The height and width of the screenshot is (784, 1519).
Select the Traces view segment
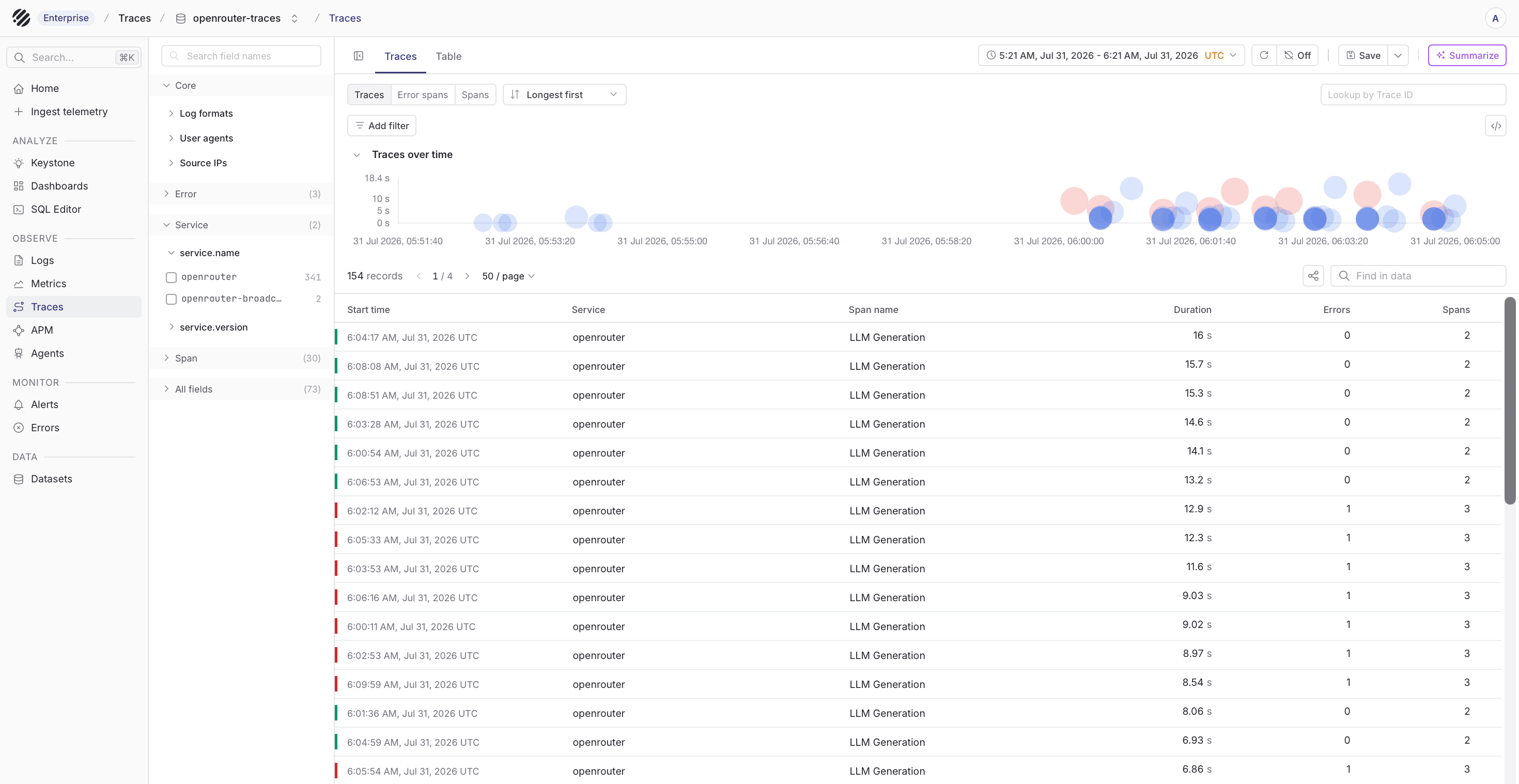[x=369, y=95]
